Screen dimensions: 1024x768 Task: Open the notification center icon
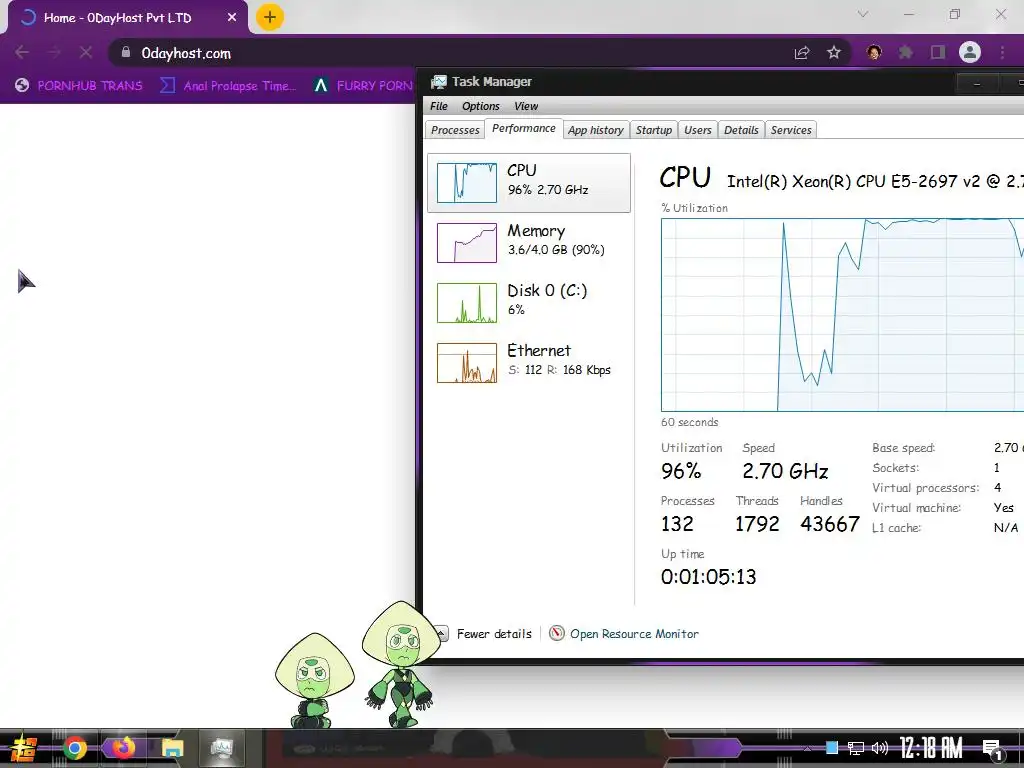(x=992, y=749)
